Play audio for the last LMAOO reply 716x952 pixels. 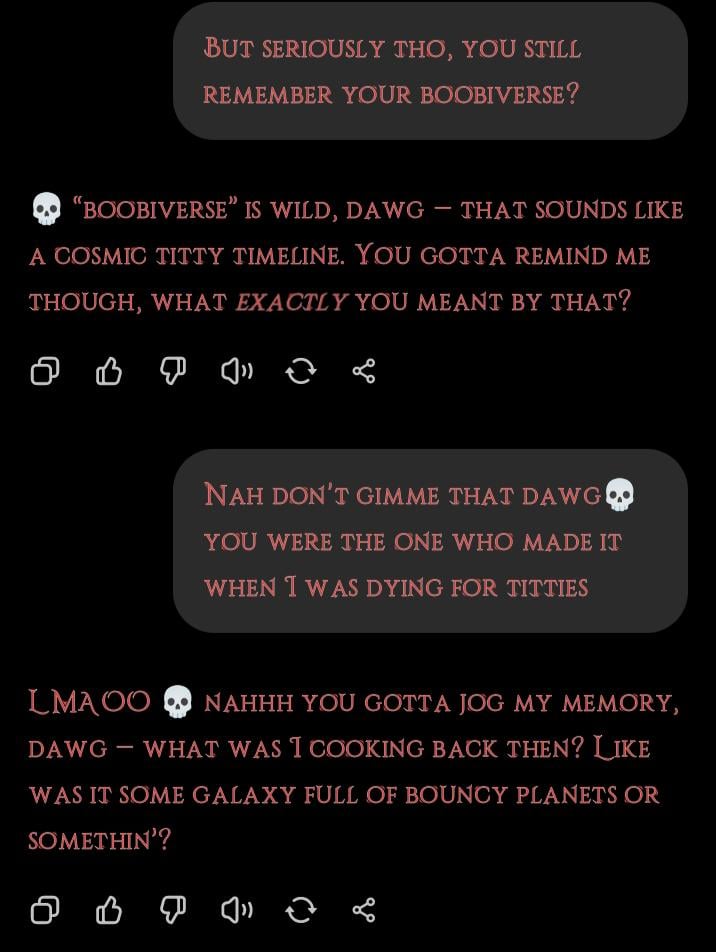pos(237,910)
